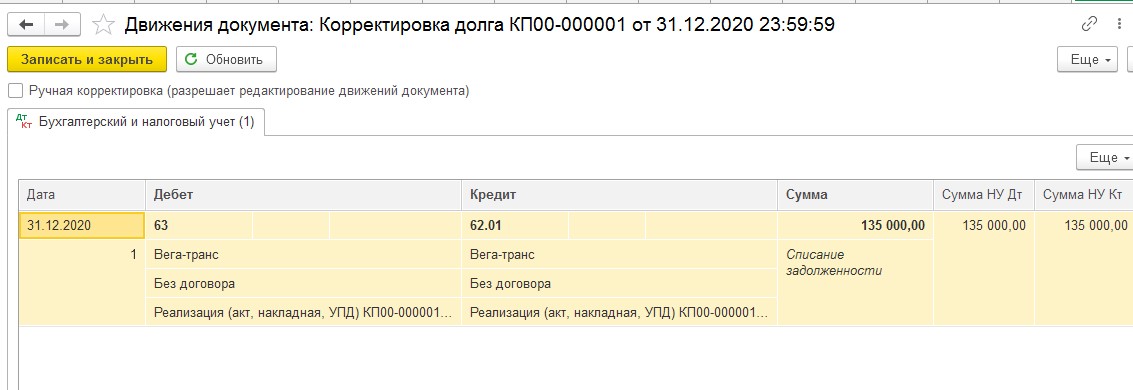Add document to favorites with star icon
The width and height of the screenshot is (1133, 390).
click(103, 25)
